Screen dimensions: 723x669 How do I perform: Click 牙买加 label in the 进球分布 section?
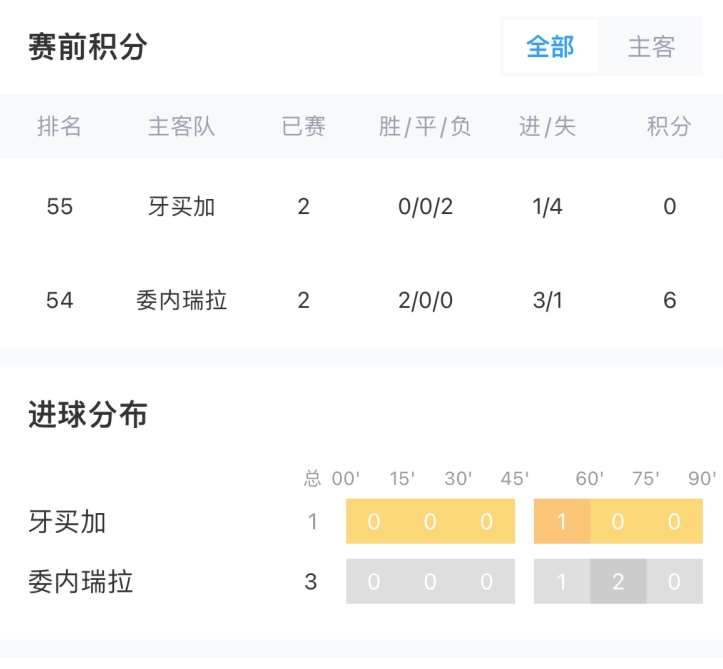click(x=68, y=522)
